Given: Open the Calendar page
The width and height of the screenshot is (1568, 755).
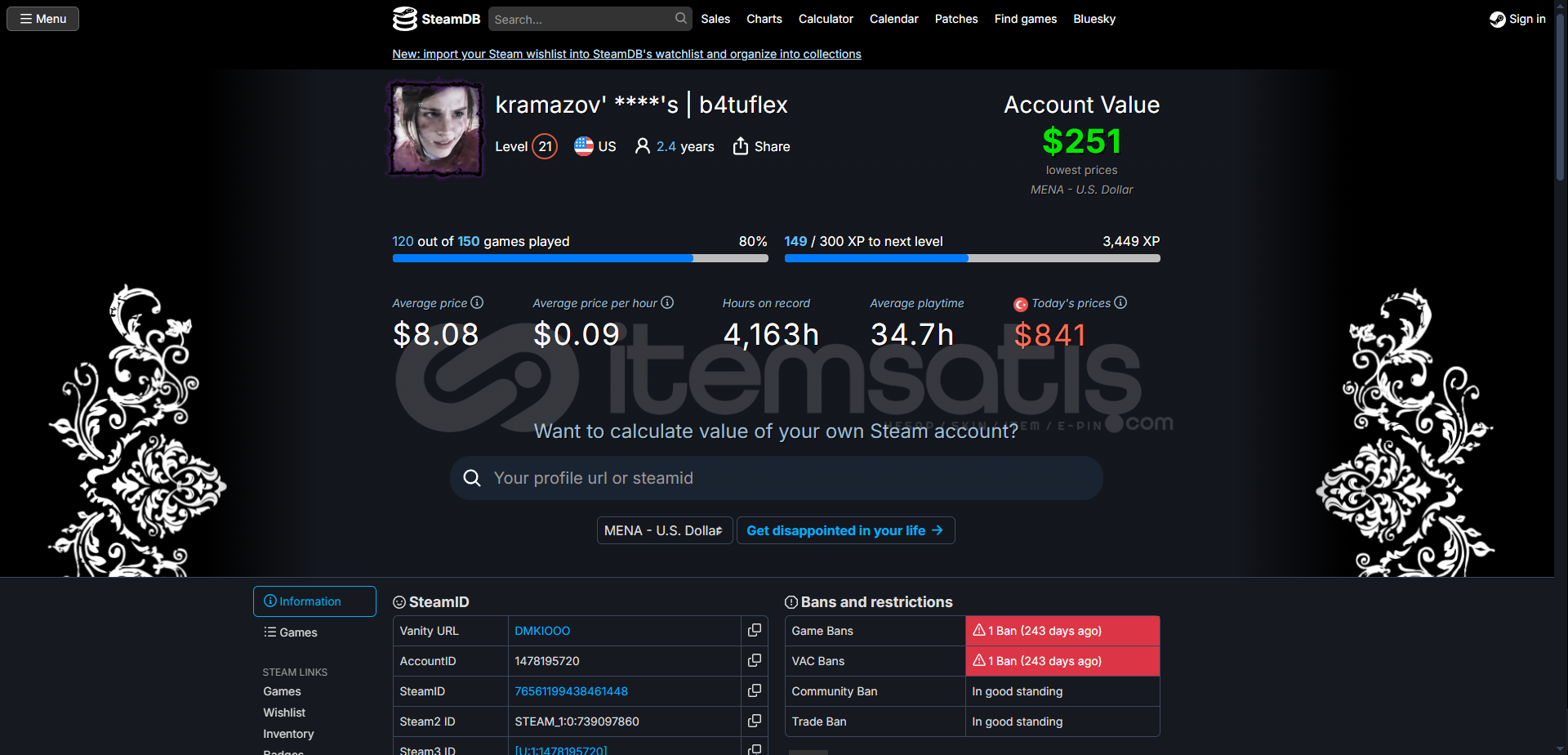Looking at the screenshot, I should pos(894,19).
